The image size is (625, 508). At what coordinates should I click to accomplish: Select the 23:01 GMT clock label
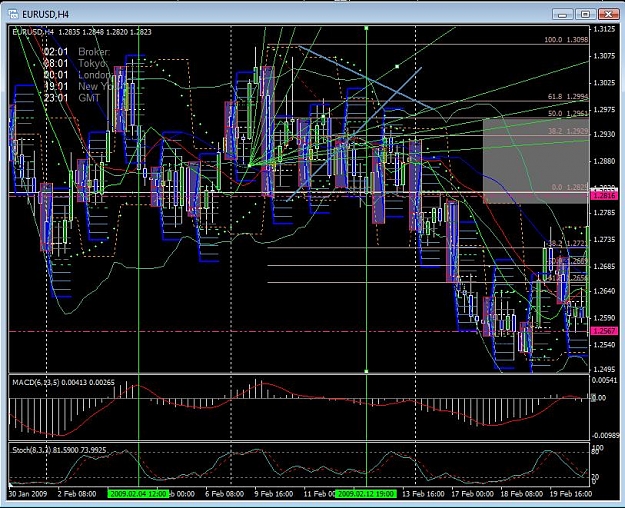tap(72, 98)
